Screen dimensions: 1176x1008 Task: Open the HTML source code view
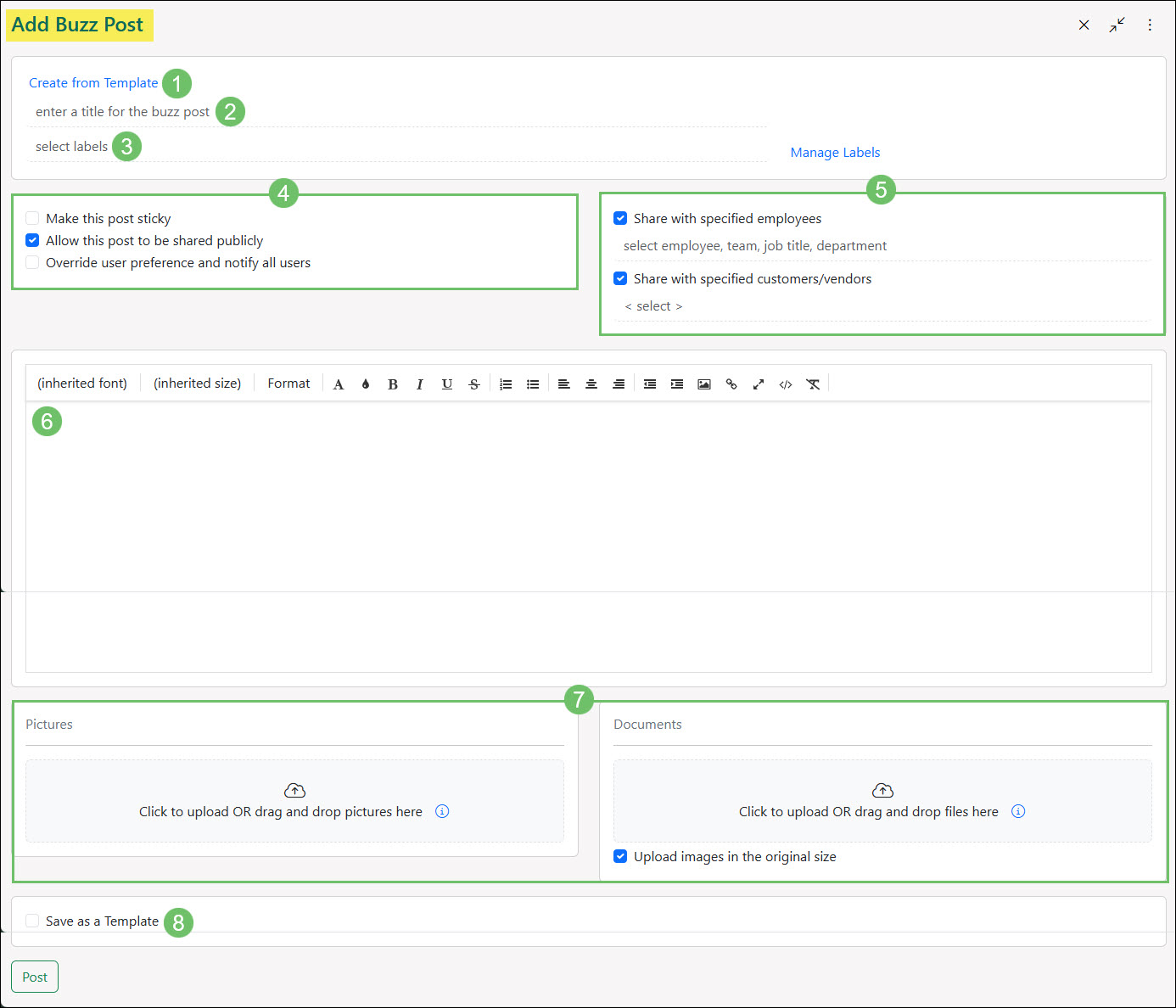click(786, 384)
